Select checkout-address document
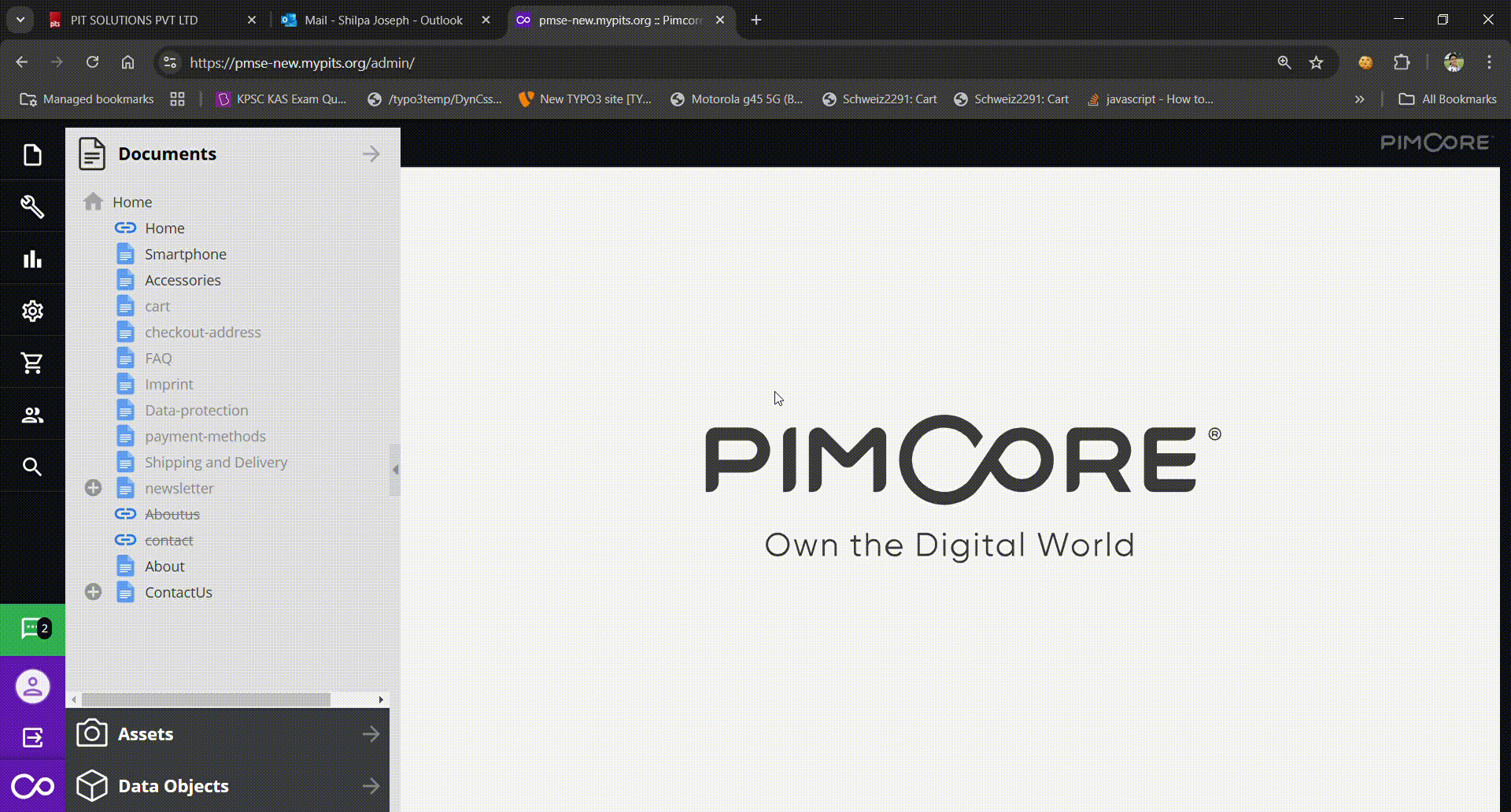1511x812 pixels. 202,332
